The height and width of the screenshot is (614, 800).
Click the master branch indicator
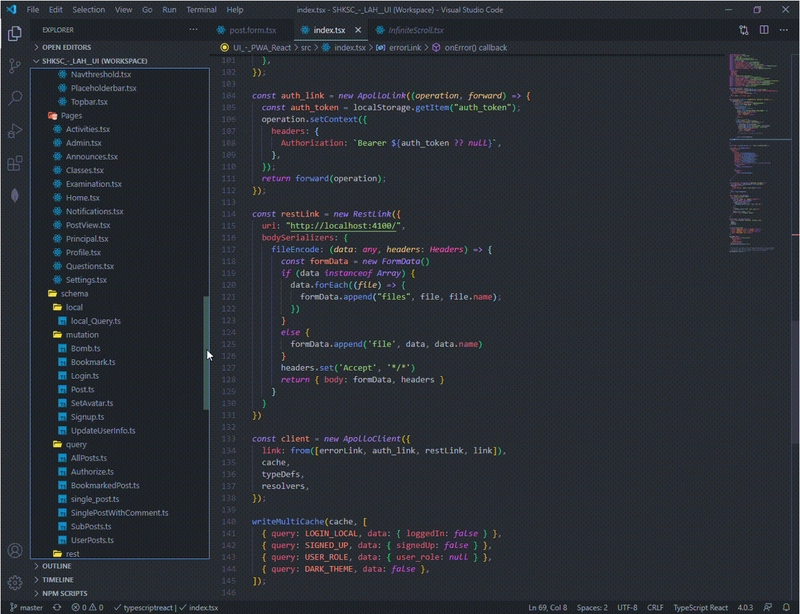click(27, 607)
